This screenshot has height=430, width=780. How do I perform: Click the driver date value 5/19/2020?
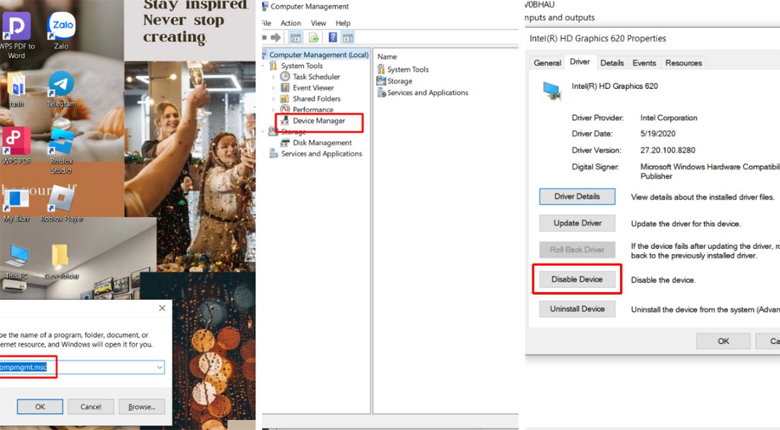tap(658, 133)
